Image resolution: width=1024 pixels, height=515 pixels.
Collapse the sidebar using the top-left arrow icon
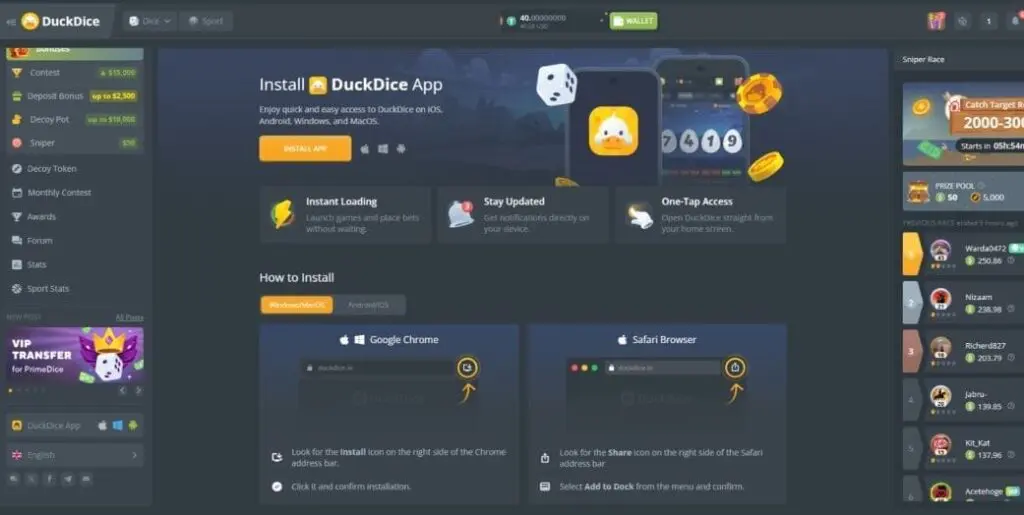pos(11,21)
